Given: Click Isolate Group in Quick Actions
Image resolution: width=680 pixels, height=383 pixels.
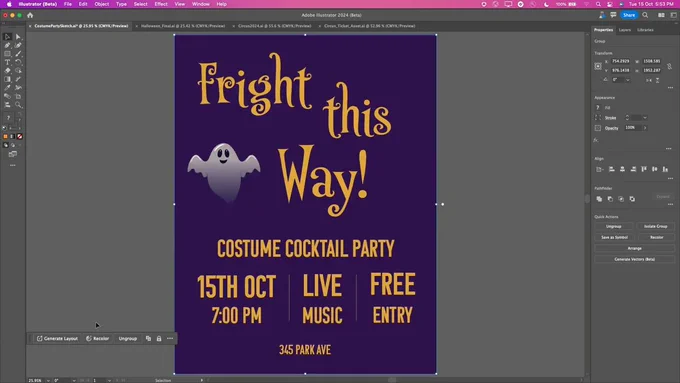Looking at the screenshot, I should pyautogui.click(x=656, y=226).
